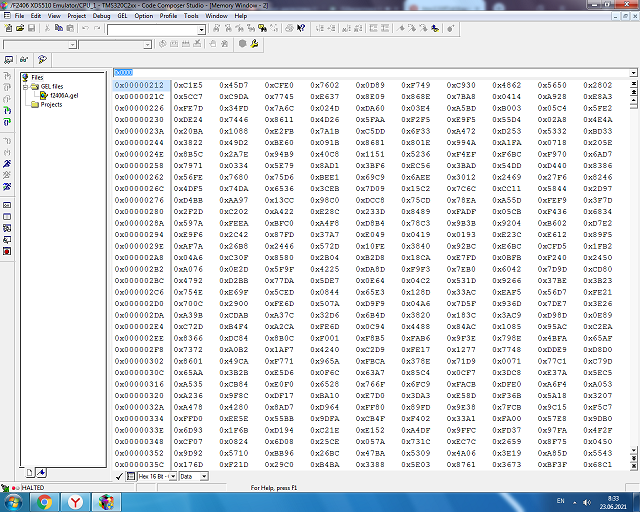Open the View menu
This screenshot has height=512, width=640.
click(54, 16)
